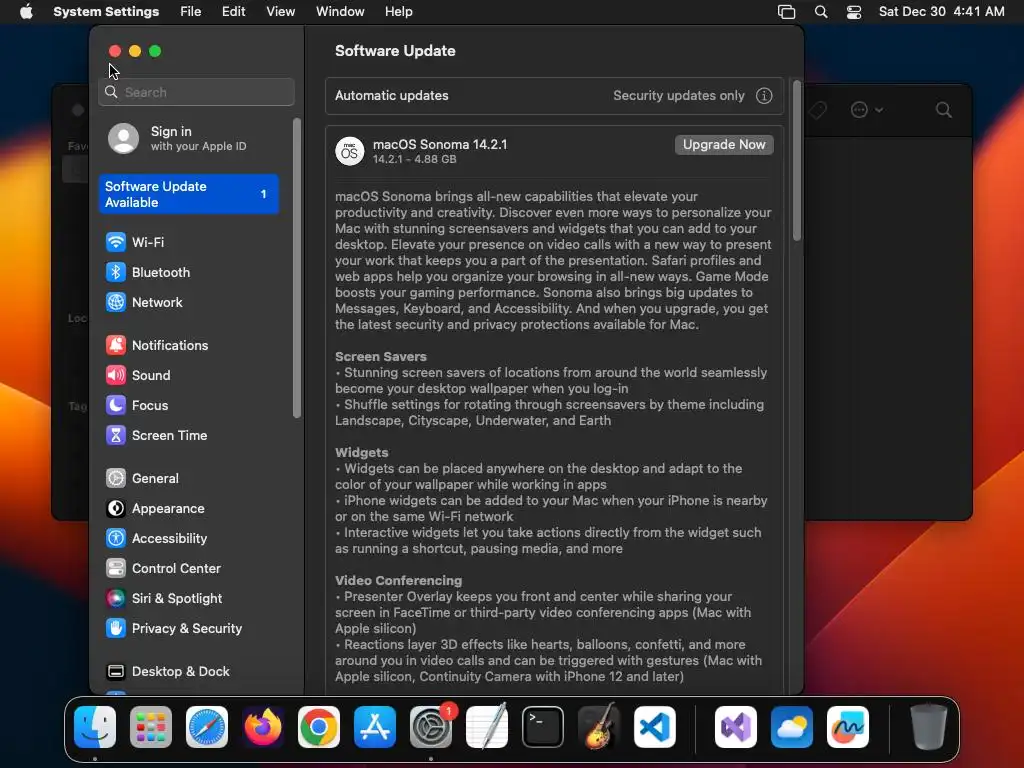The width and height of the screenshot is (1024, 768).
Task: Click tag icon in background Finder window
Action: tap(816, 110)
